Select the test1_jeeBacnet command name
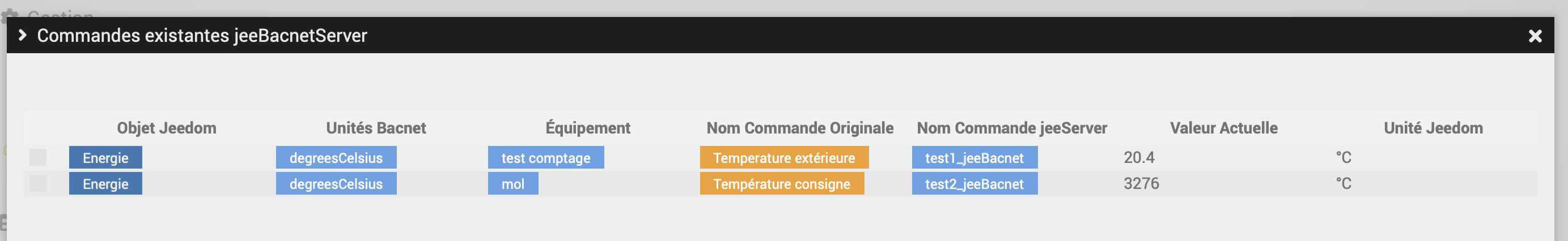This screenshot has width=1568, height=241. [974, 158]
